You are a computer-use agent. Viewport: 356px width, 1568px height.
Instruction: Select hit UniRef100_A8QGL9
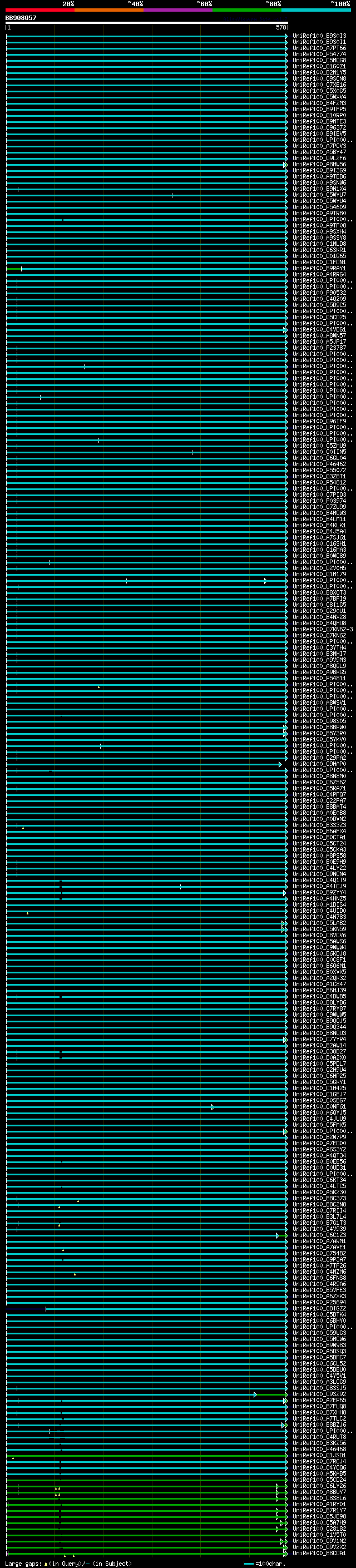coord(319,666)
